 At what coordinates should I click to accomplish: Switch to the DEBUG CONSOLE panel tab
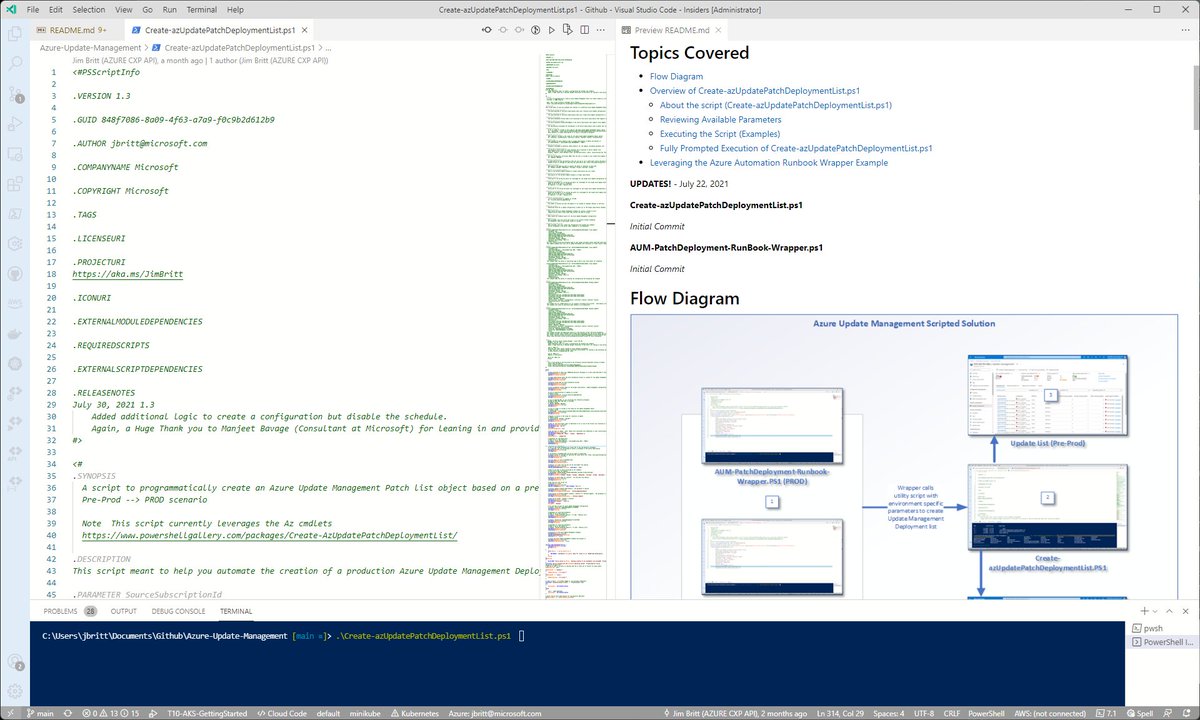click(x=179, y=611)
